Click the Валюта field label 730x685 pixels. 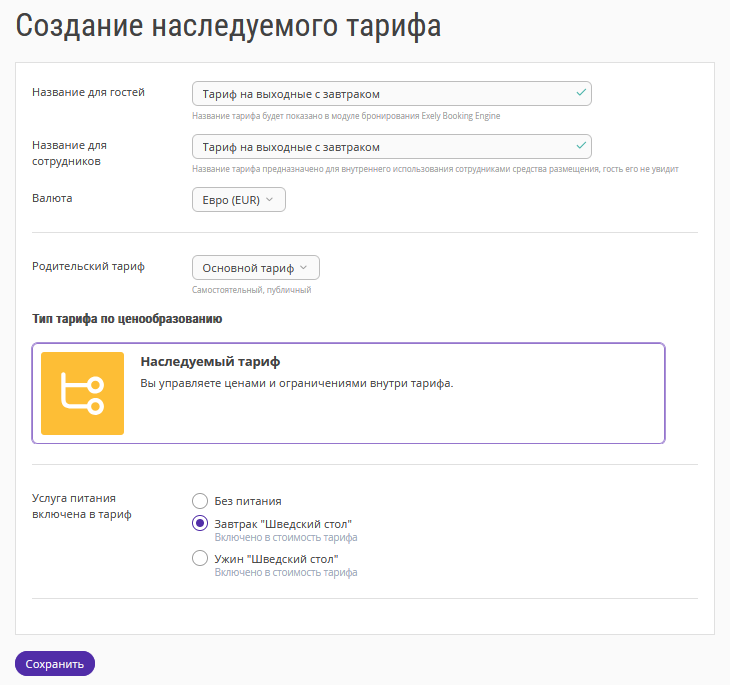(53, 198)
